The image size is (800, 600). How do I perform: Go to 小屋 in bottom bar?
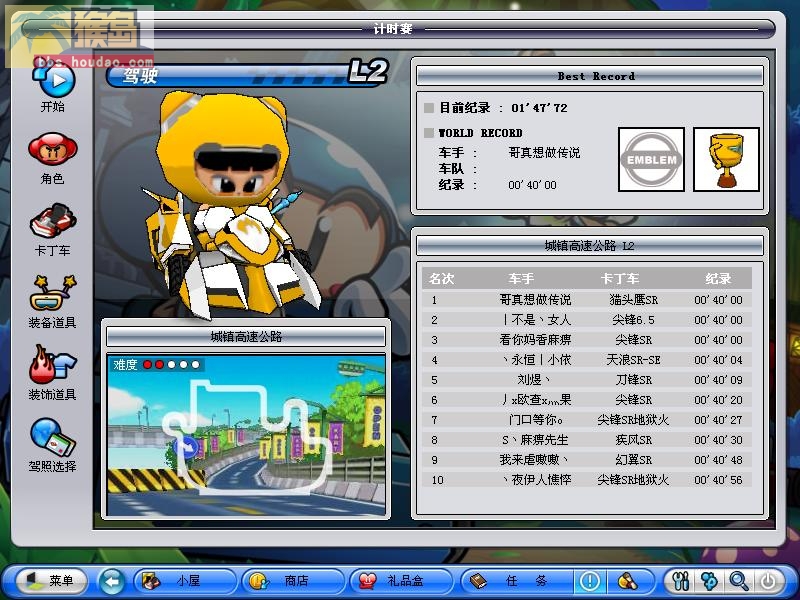pos(185,581)
